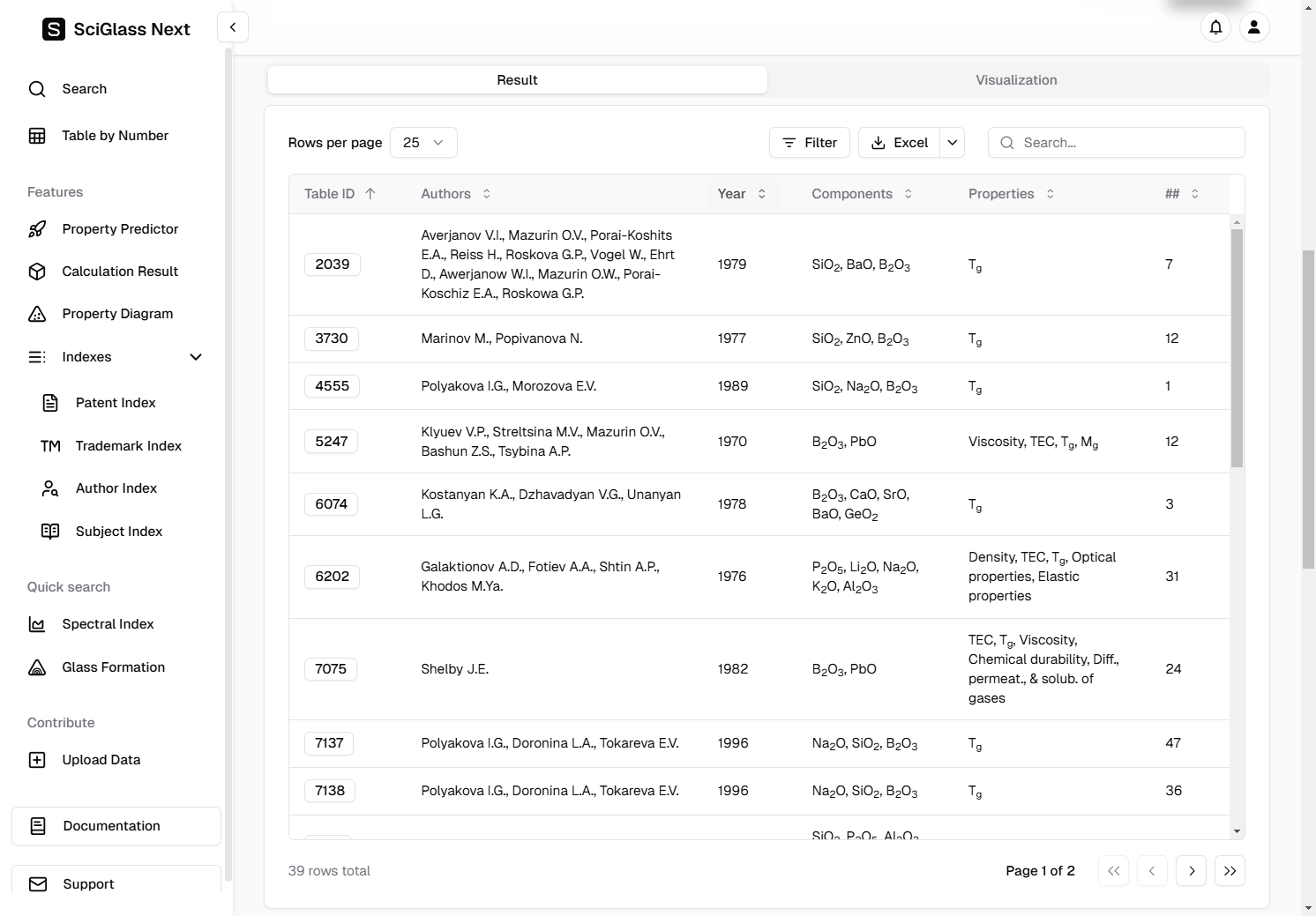This screenshot has height=916, width=1316.
Task: Open the user profile icon
Action: coord(1253,27)
